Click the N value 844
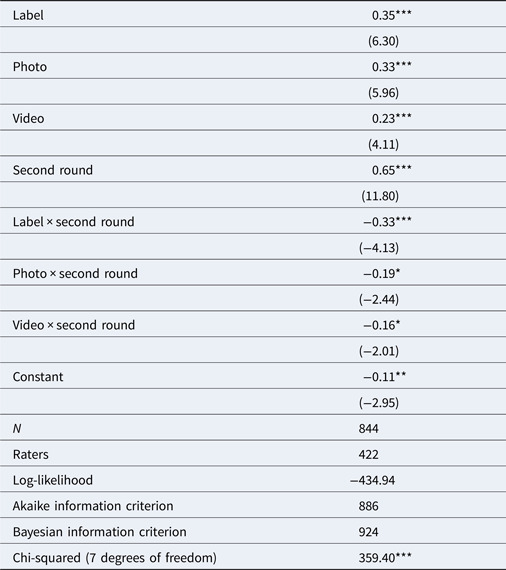Viewport: 506px width, 570px height. [369, 428]
